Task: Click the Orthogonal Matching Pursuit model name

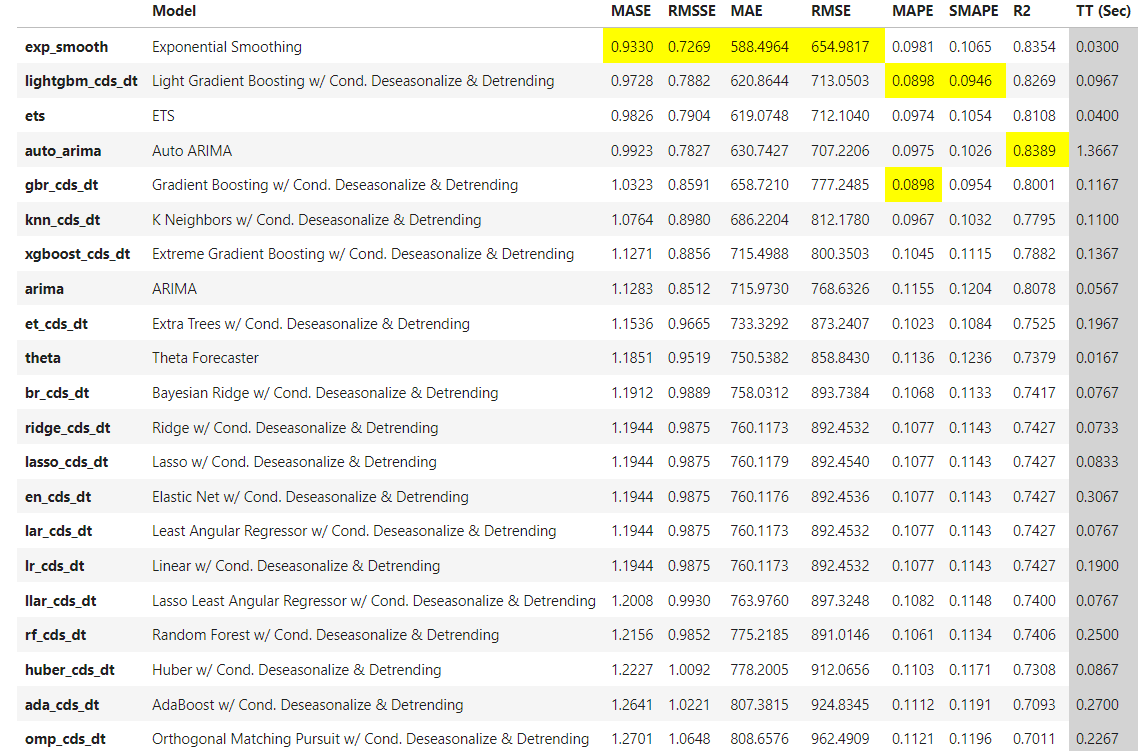Action: 370,739
